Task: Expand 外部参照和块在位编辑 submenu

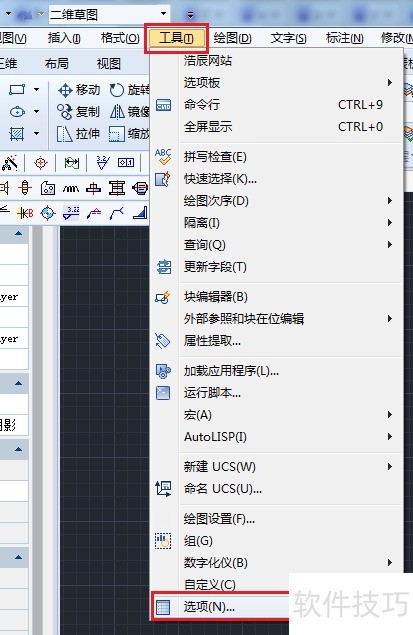Action: 275,319
